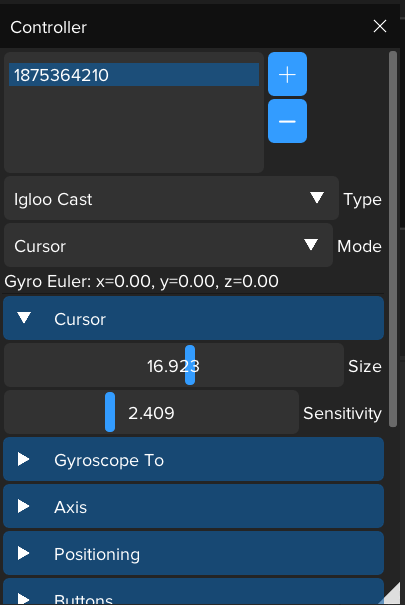The image size is (405, 605).
Task: Collapse the Cursor section
Action: (x=193, y=318)
